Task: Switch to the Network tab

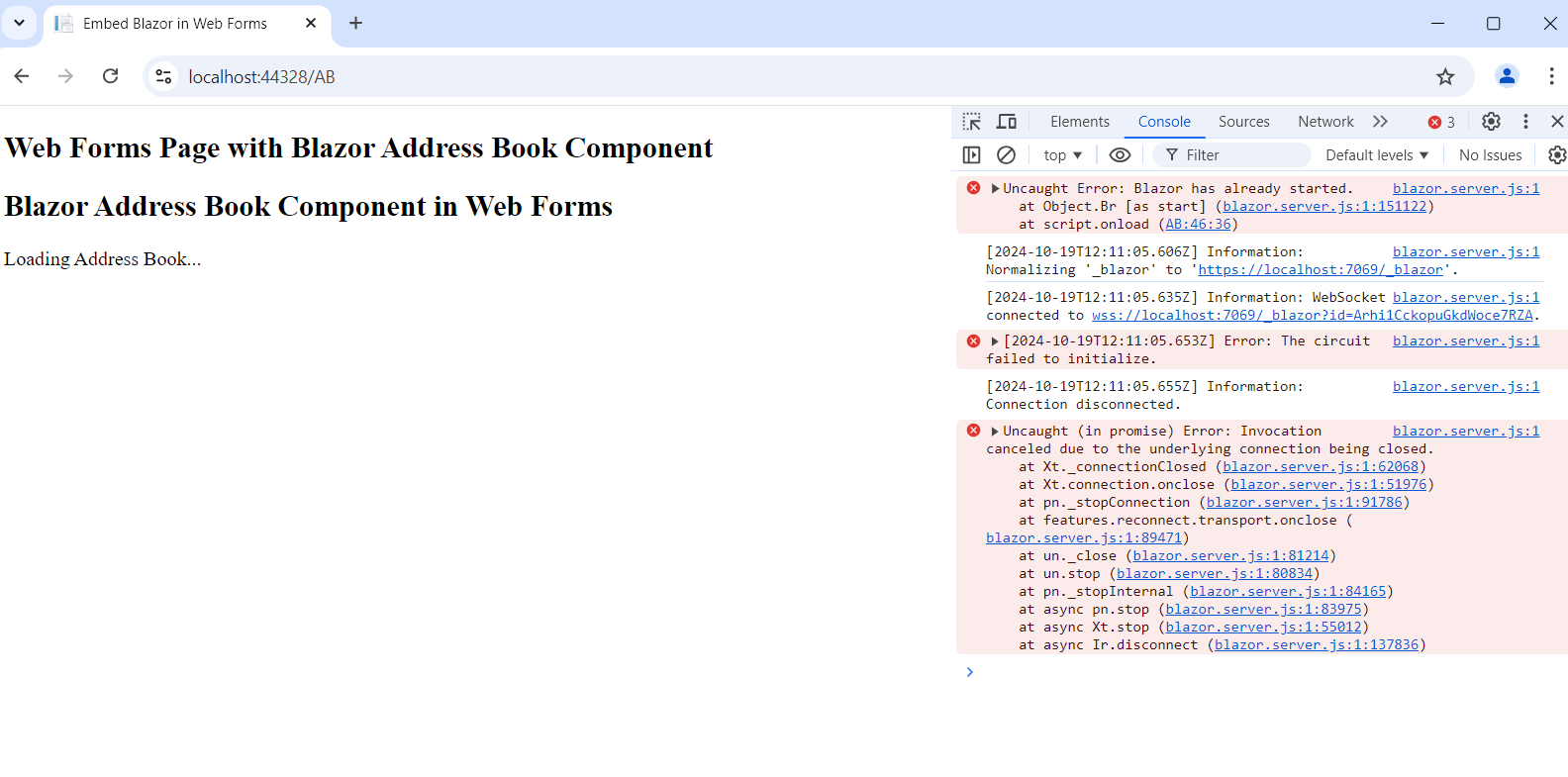Action: coord(1325,122)
